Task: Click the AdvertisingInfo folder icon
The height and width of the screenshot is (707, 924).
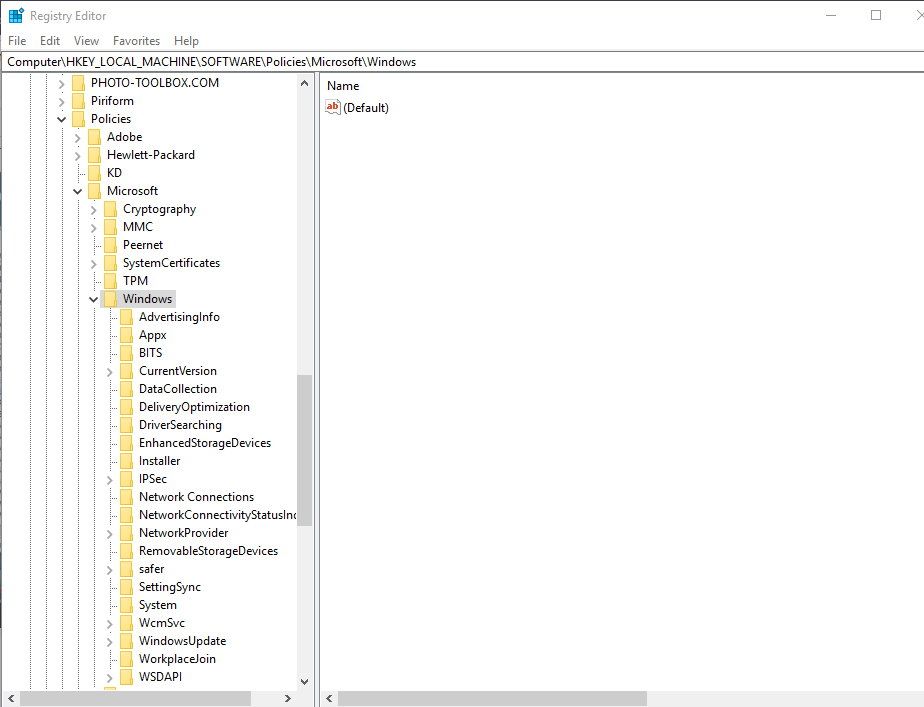Action: 126,317
